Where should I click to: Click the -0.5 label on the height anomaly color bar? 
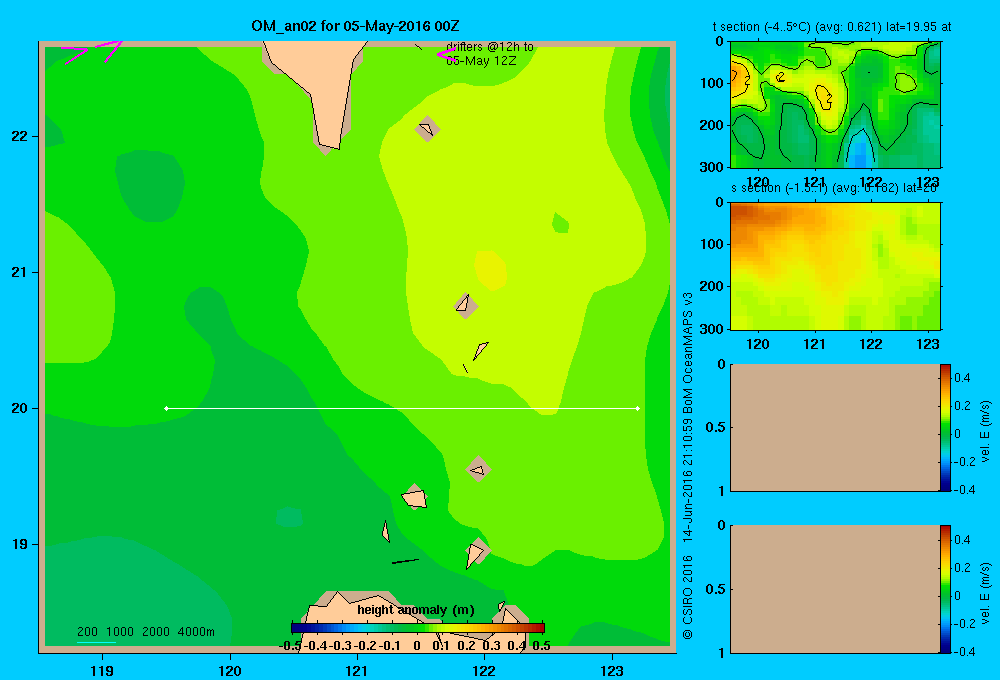[290, 646]
